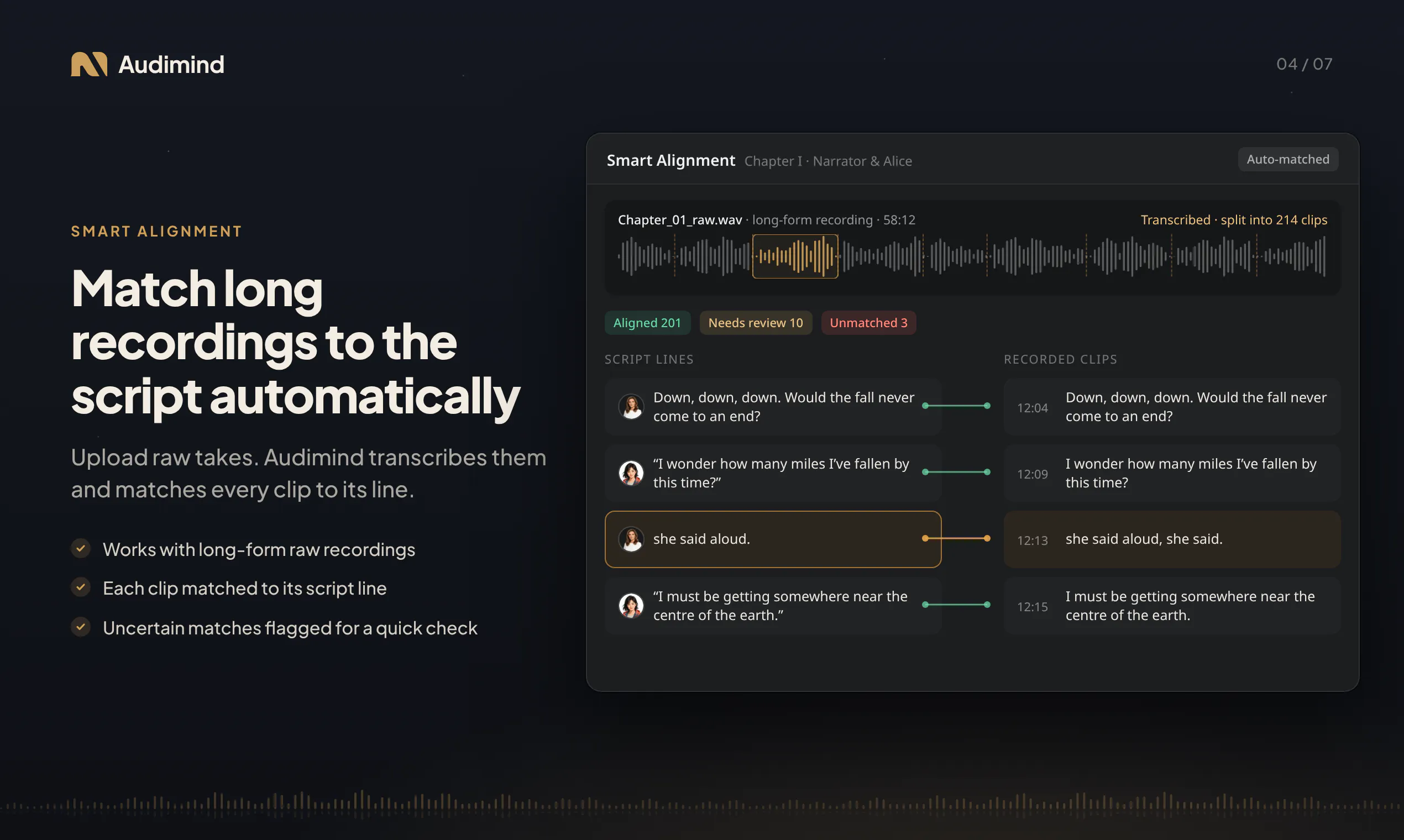Select script line "I wonder how many miles"
This screenshot has width=1404, height=840.
pos(773,473)
